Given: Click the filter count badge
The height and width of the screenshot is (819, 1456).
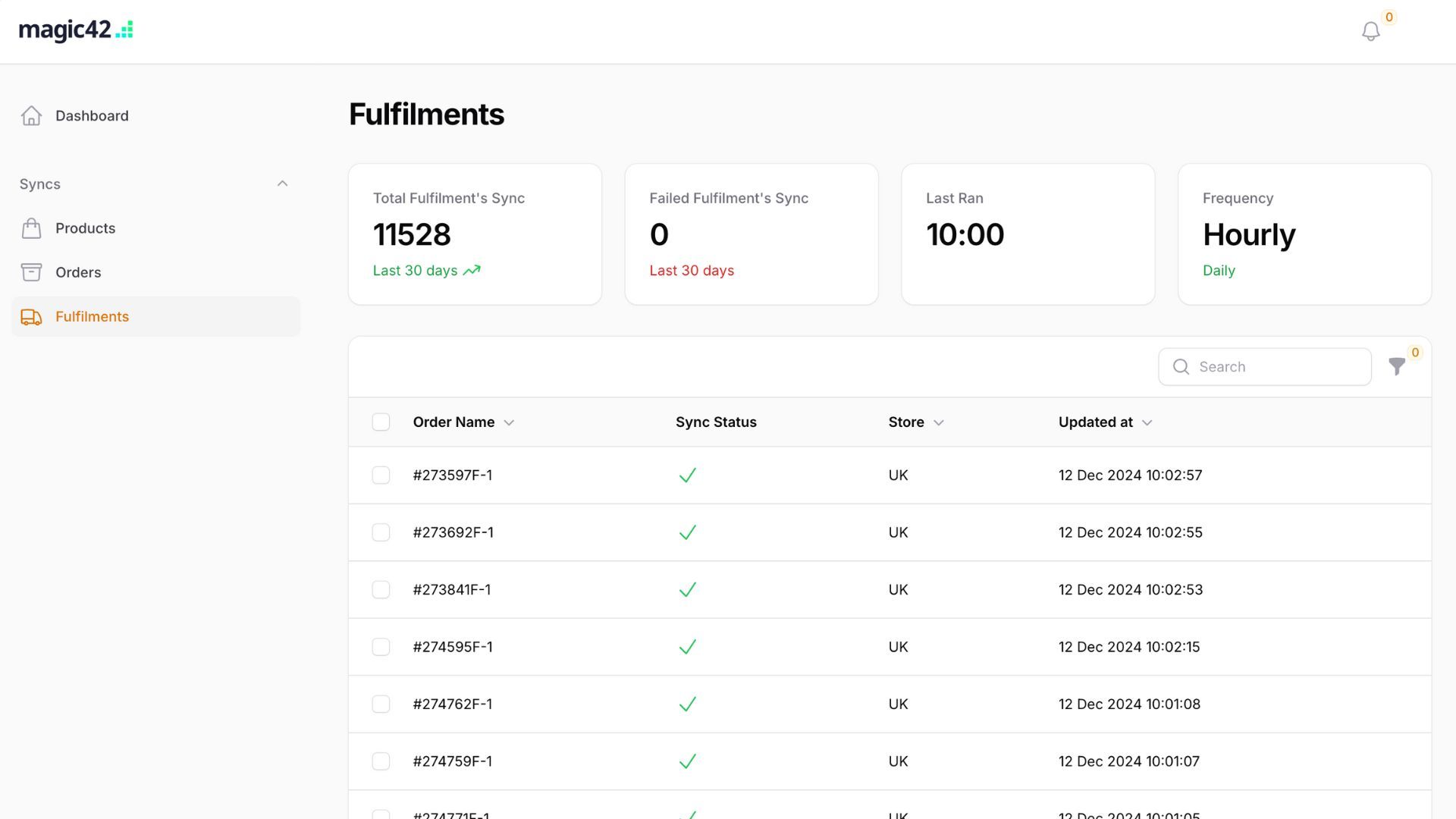Looking at the screenshot, I should 1415,353.
